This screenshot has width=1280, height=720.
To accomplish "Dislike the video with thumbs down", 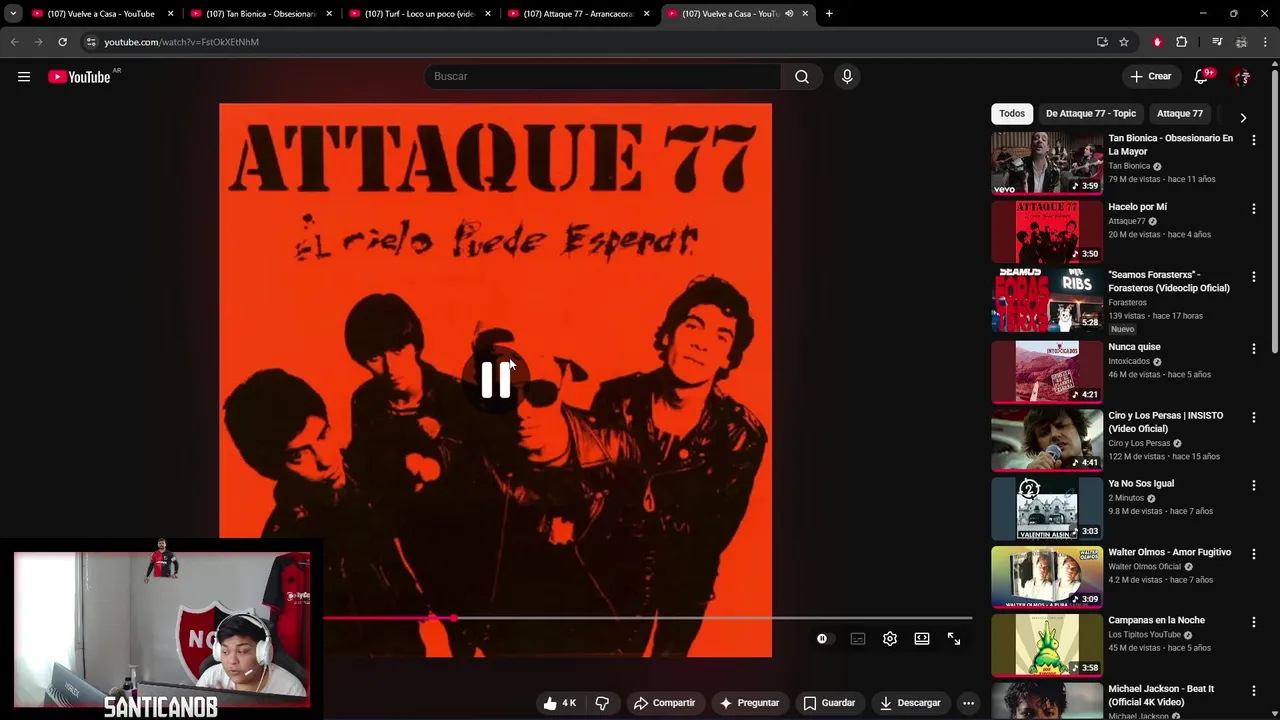I will pos(602,703).
